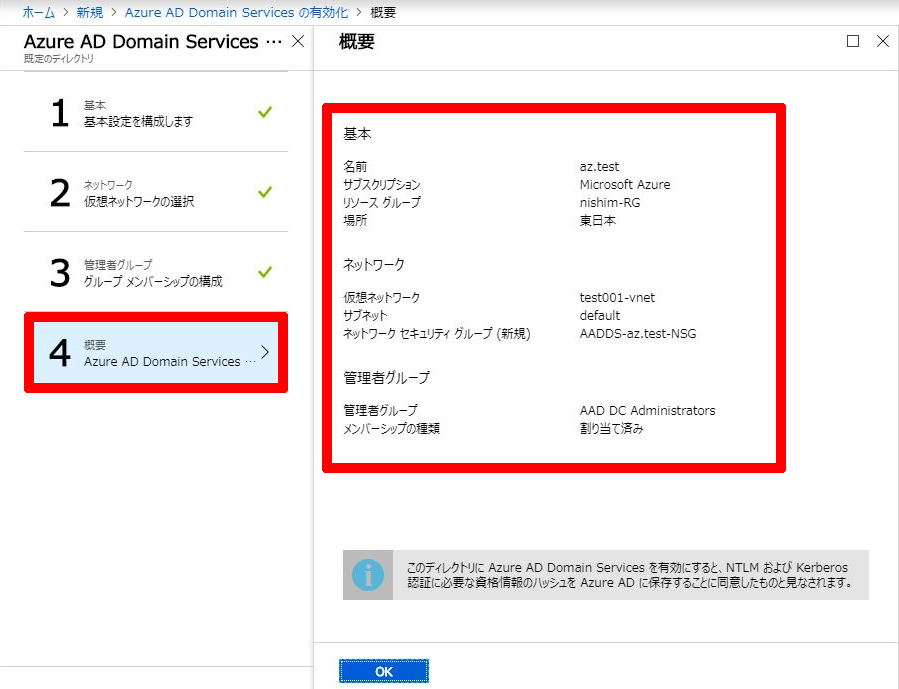Click the サブスクリプション label
This screenshot has height=689, width=899.
click(382, 185)
